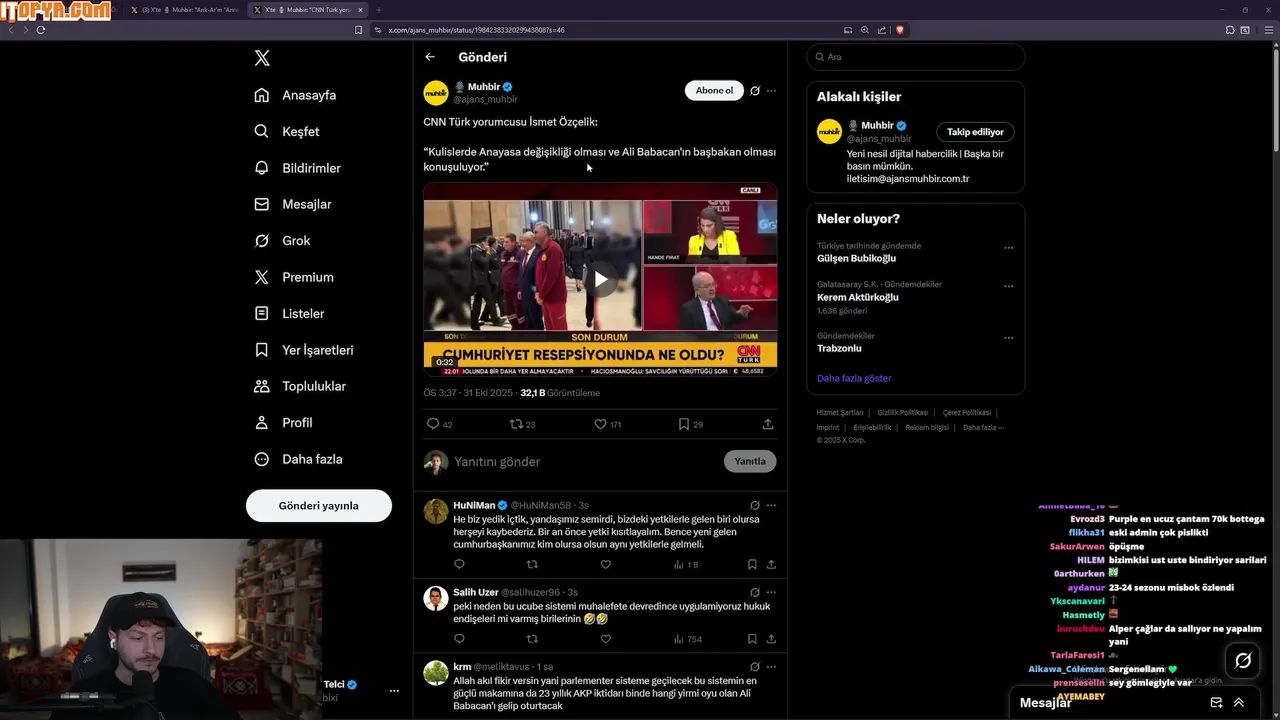Screen dimensions: 1280x720
Task: Open Gizlilik Politikası footer link
Action: point(903,413)
